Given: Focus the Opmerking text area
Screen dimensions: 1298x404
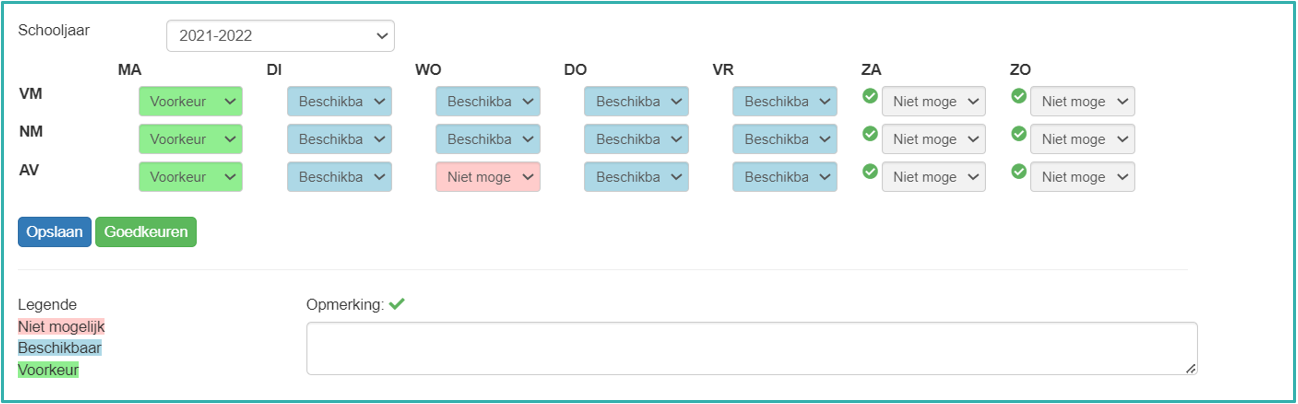Looking at the screenshot, I should [751, 348].
